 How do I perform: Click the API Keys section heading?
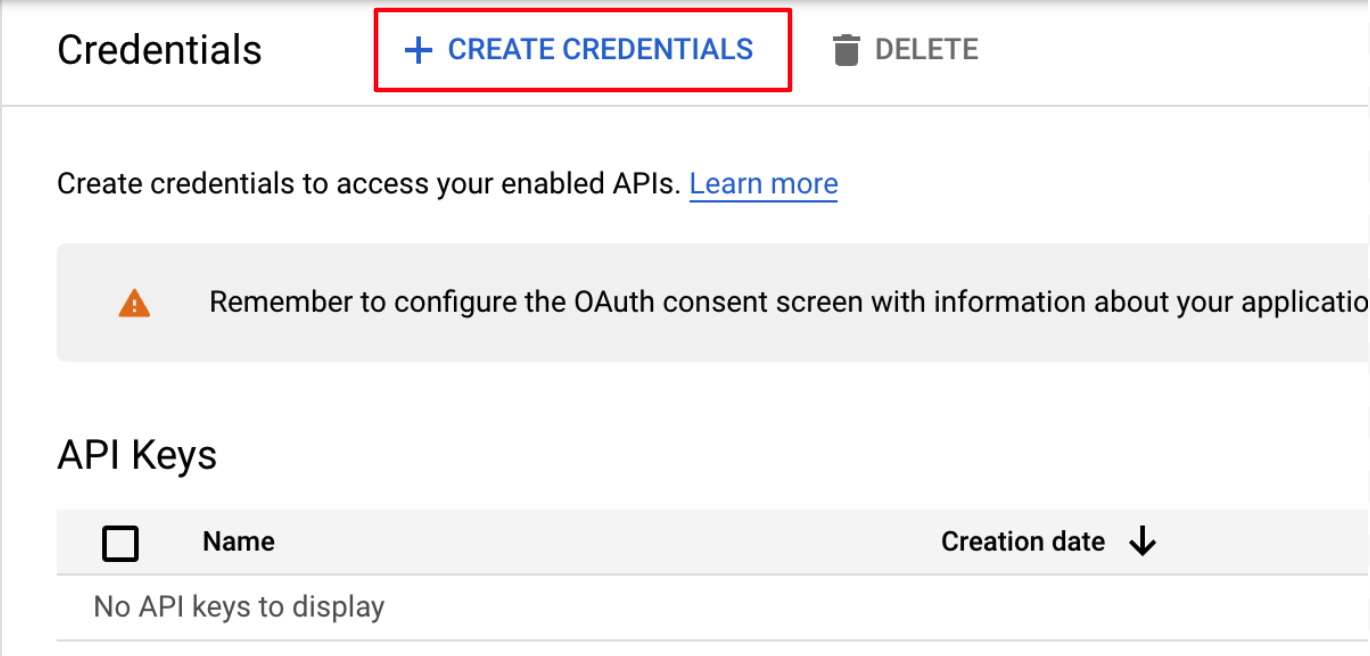point(137,456)
